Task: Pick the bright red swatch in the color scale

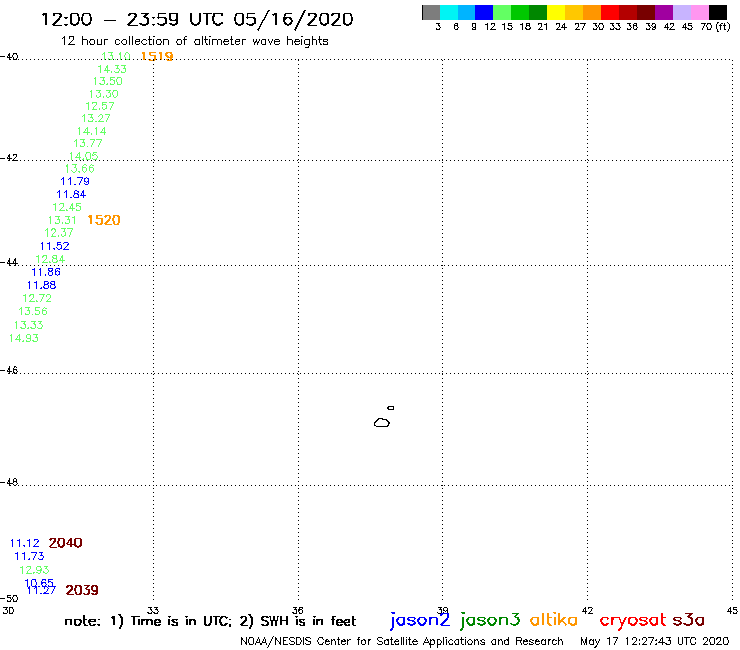Action: pos(610,12)
